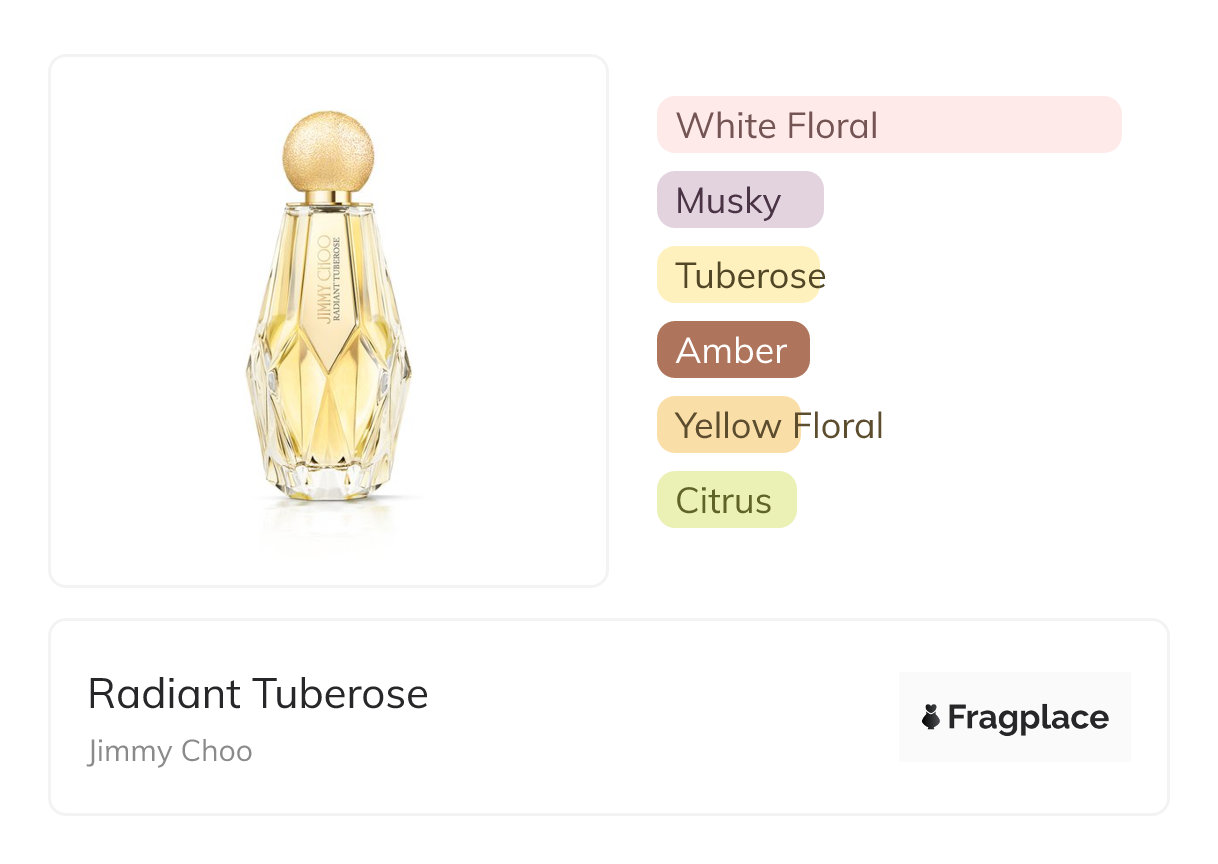
Task: Choose the green Citrus accord bar
Action: click(727, 500)
